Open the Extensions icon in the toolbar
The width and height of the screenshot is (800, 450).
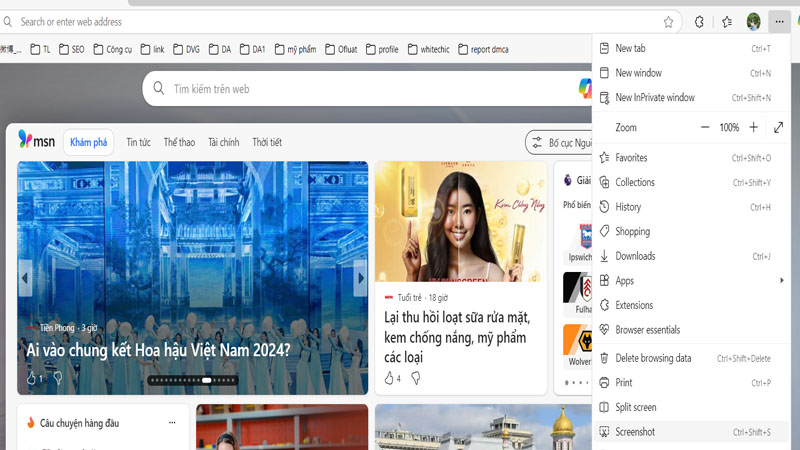click(699, 22)
